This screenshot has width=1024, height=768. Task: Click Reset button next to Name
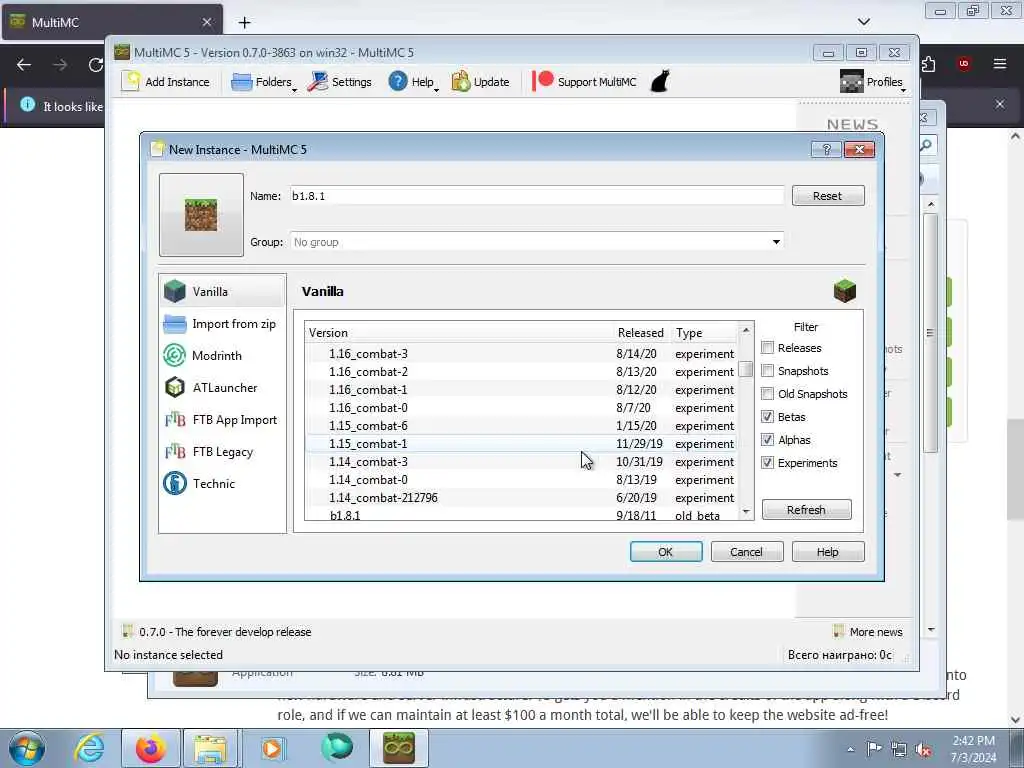828,196
